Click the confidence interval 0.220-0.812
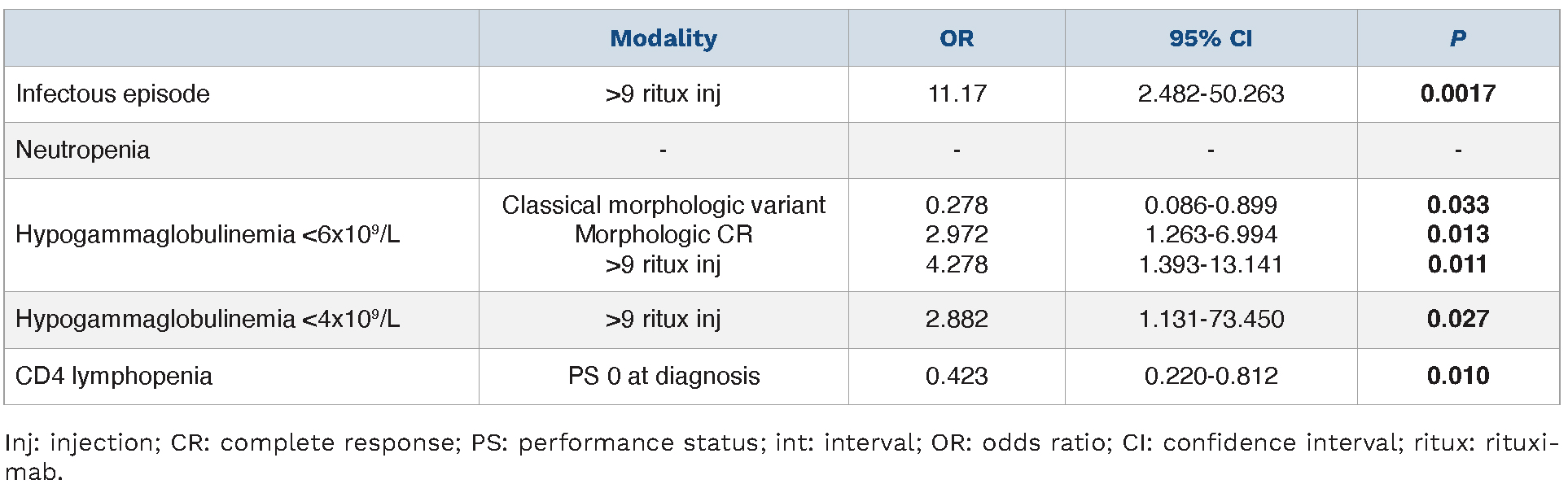1568x497 pixels. point(1211,376)
